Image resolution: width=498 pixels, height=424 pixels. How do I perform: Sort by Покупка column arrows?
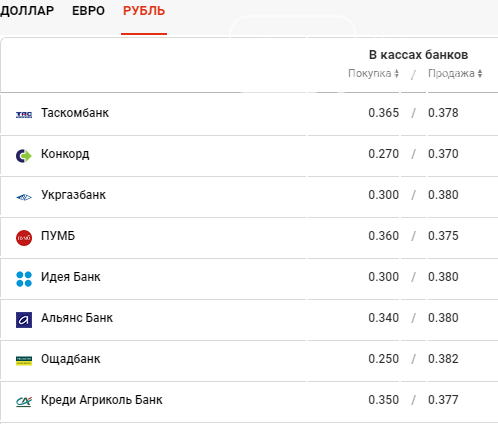point(396,73)
